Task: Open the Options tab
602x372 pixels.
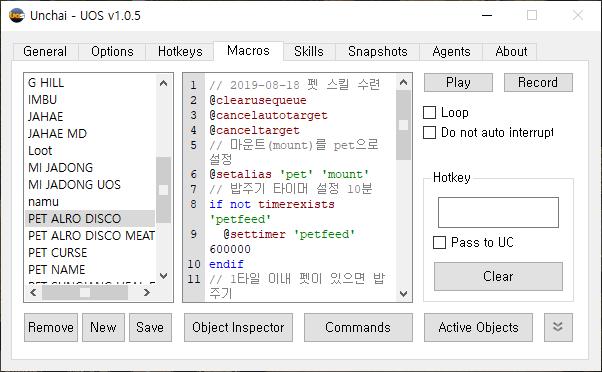Action: coord(112,52)
